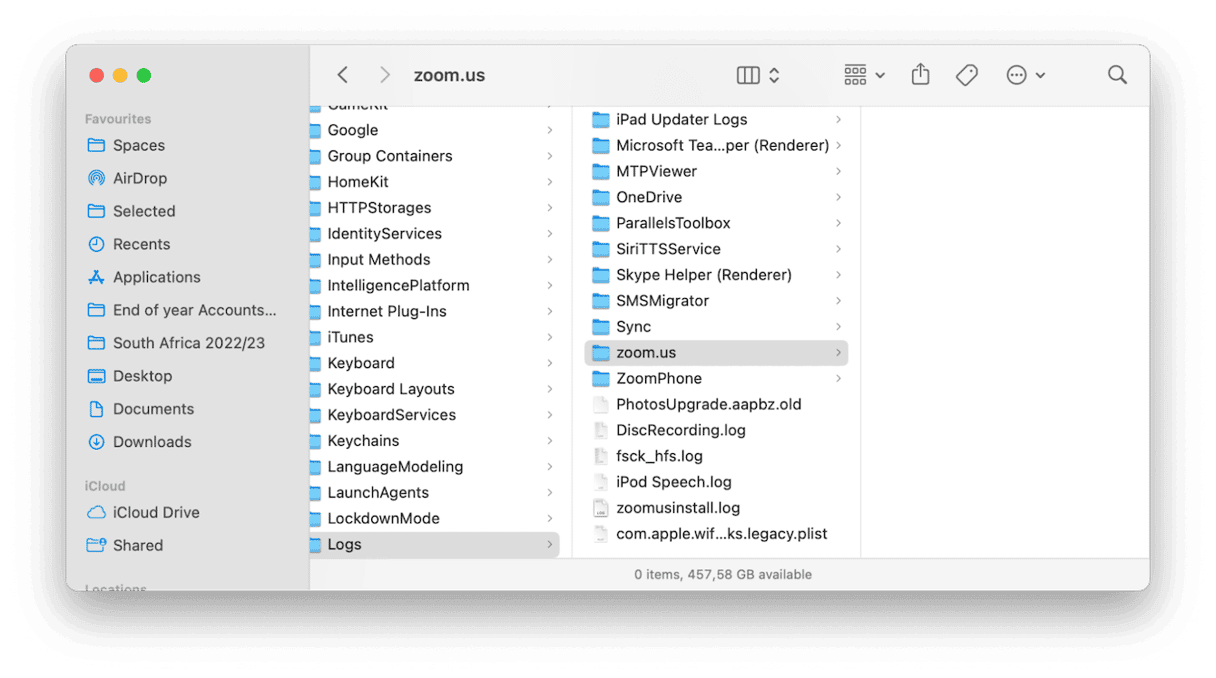Image resolution: width=1216 pixels, height=678 pixels.
Task: Click the Tags icon in the toolbar
Action: pyautogui.click(x=966, y=74)
